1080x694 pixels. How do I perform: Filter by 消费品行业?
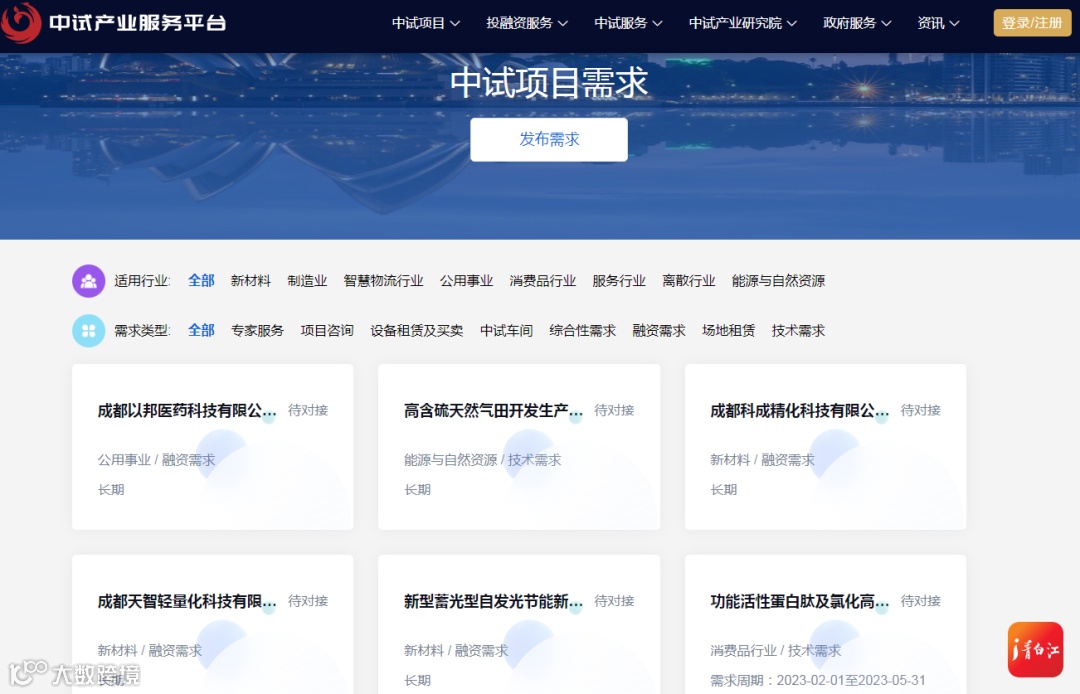point(543,281)
